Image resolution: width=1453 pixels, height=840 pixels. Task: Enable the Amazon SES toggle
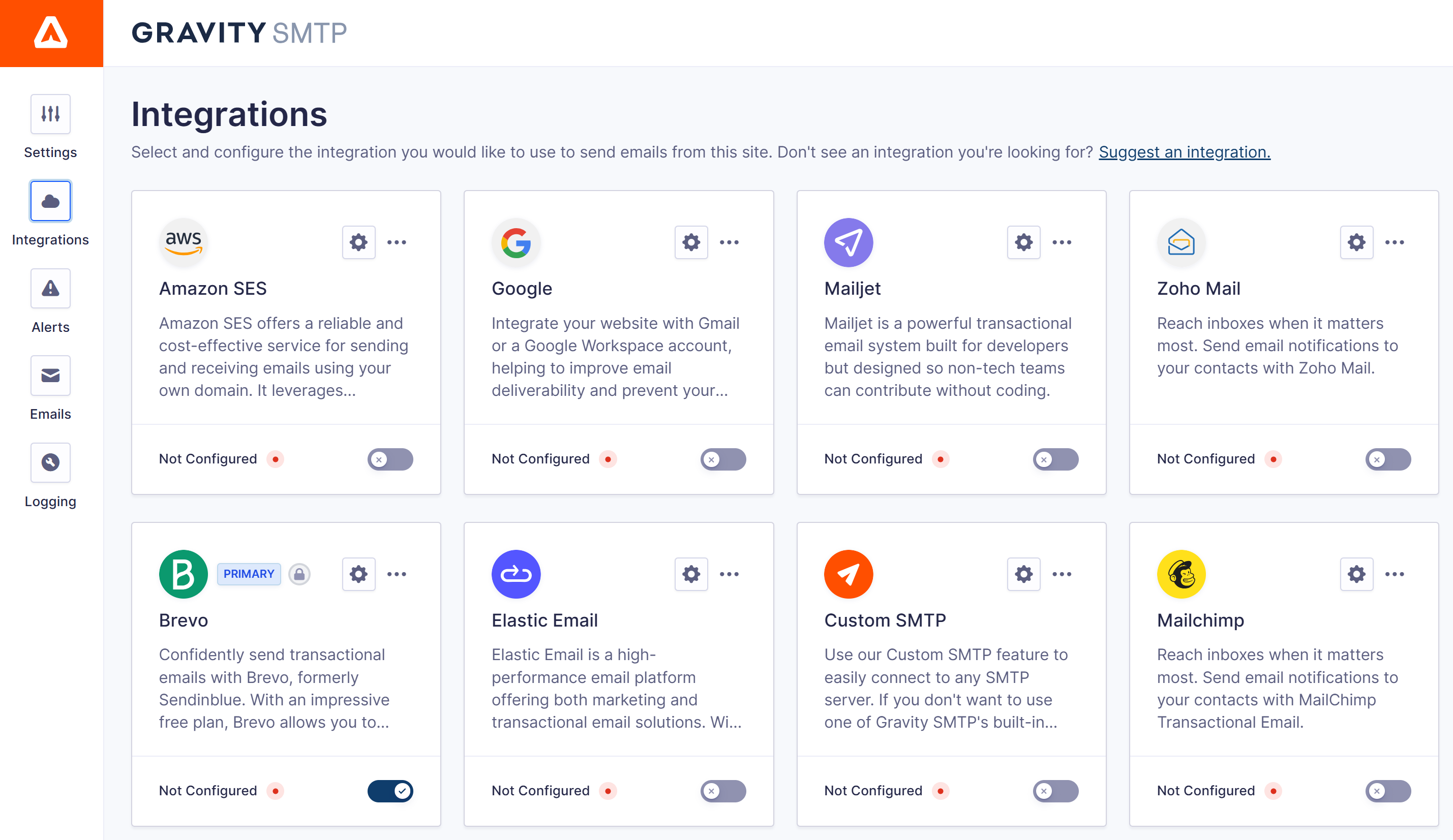pos(390,459)
